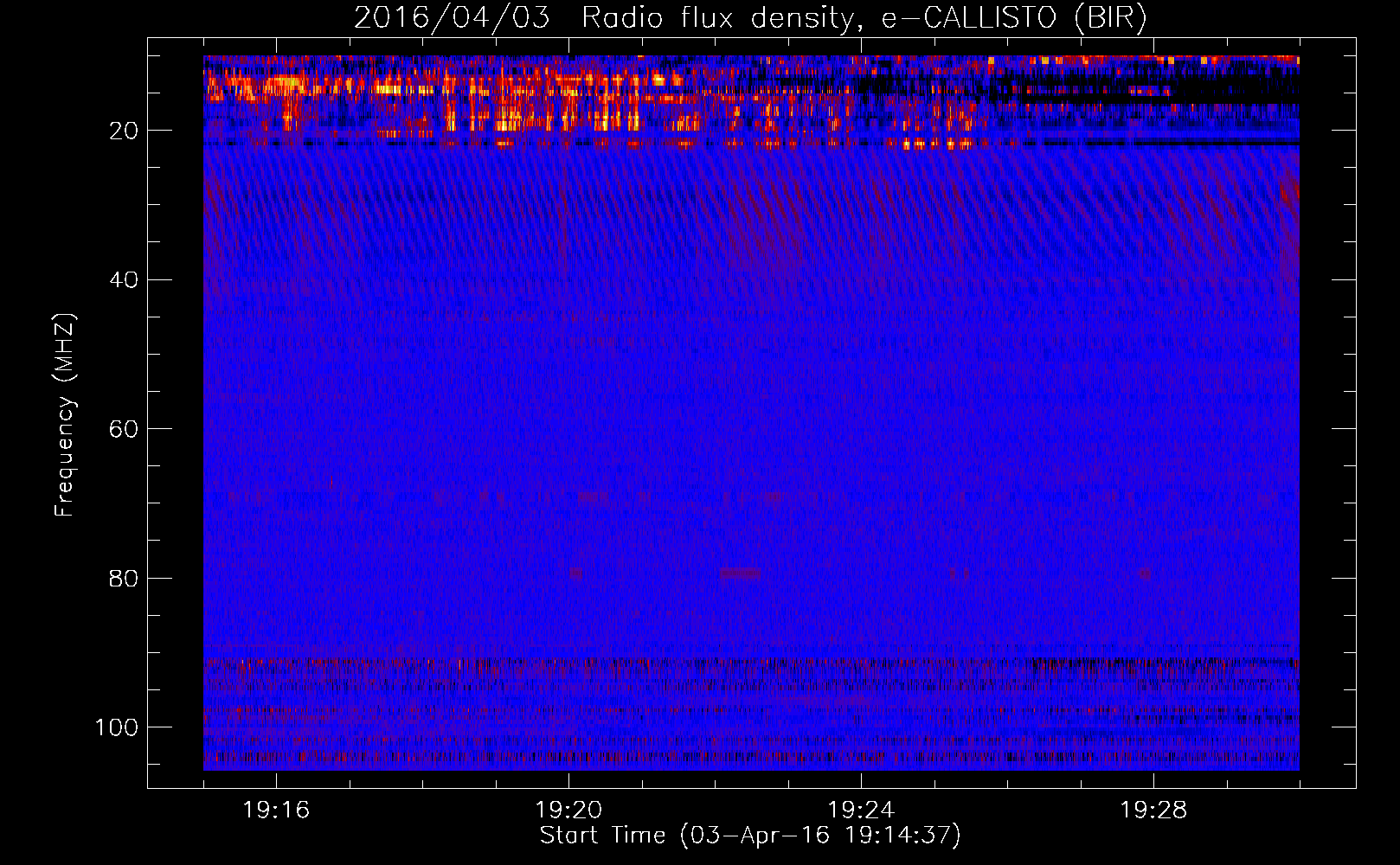
Task: Click the frequency tick label '80'
Action: click(125, 578)
